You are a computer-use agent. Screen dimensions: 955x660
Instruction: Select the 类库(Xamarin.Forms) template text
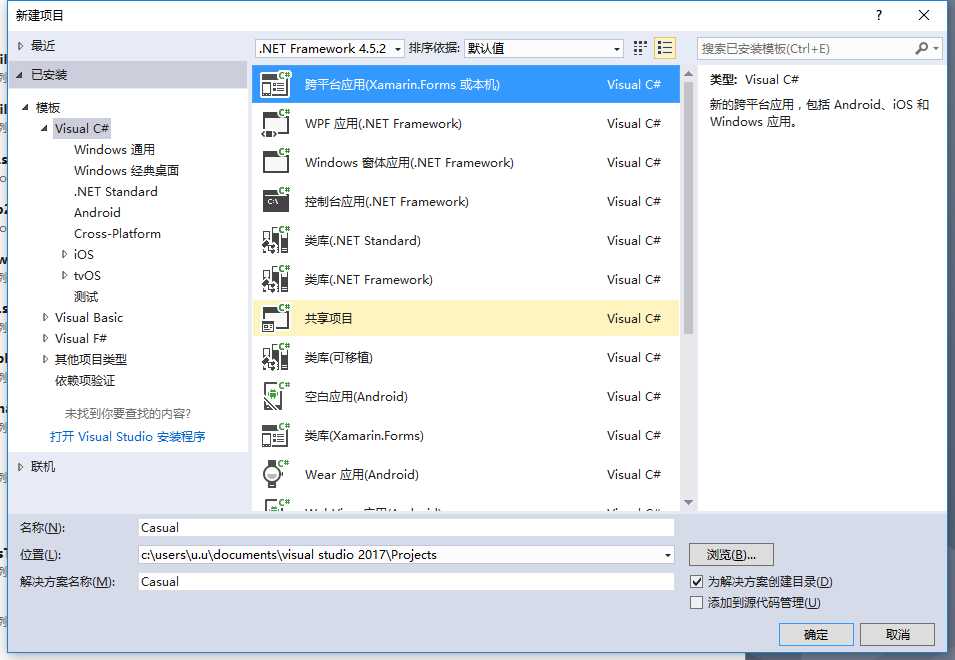click(364, 435)
